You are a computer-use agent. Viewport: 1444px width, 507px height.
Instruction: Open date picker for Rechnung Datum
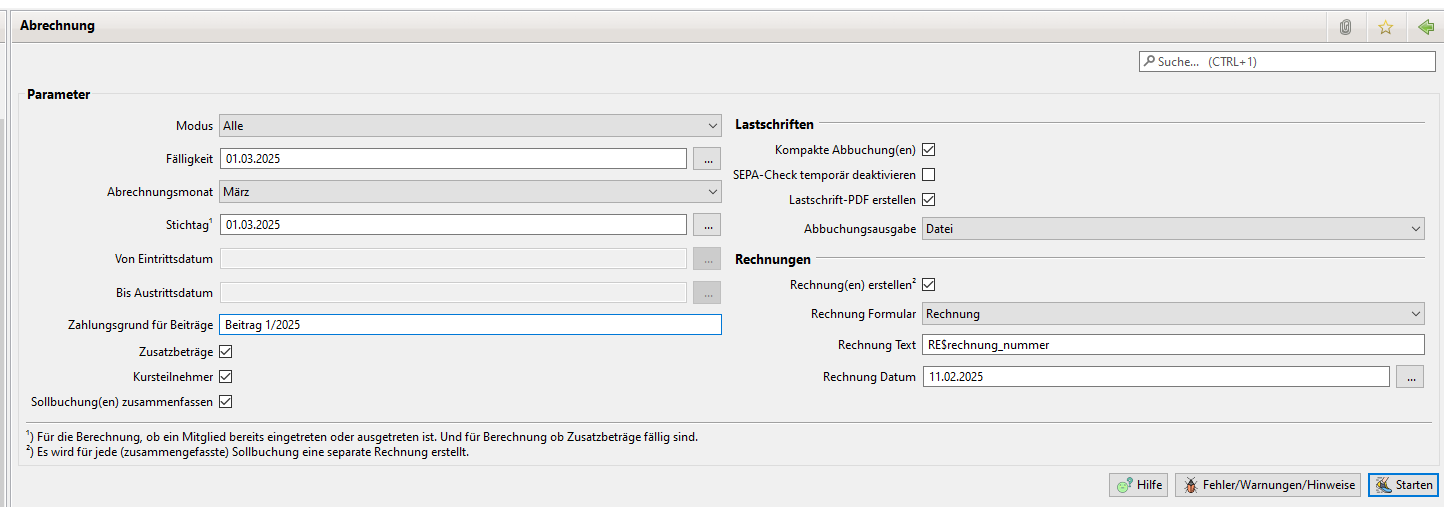(1410, 377)
